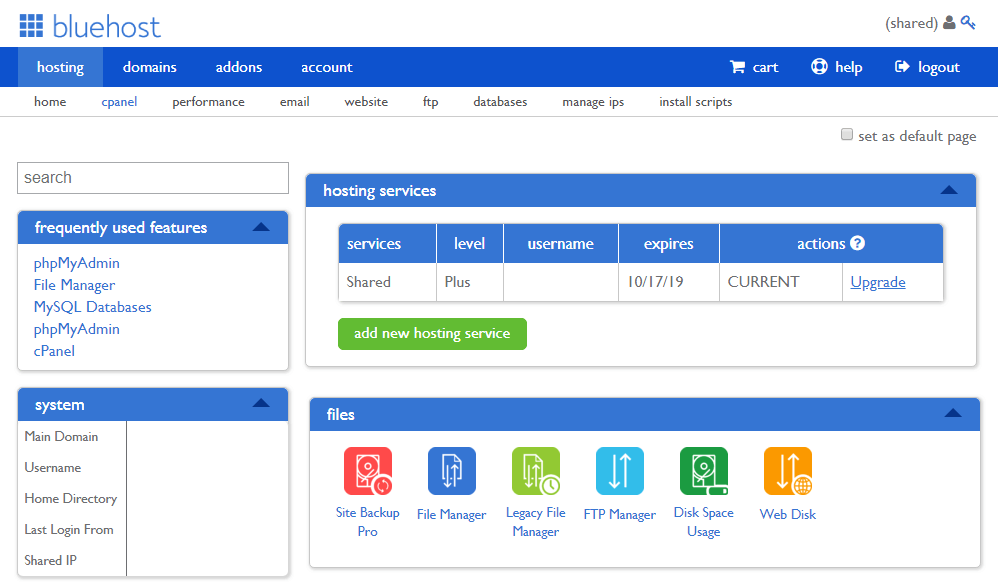998x586 pixels.
Task: Open the Legacy File Manager icon
Action: point(536,471)
